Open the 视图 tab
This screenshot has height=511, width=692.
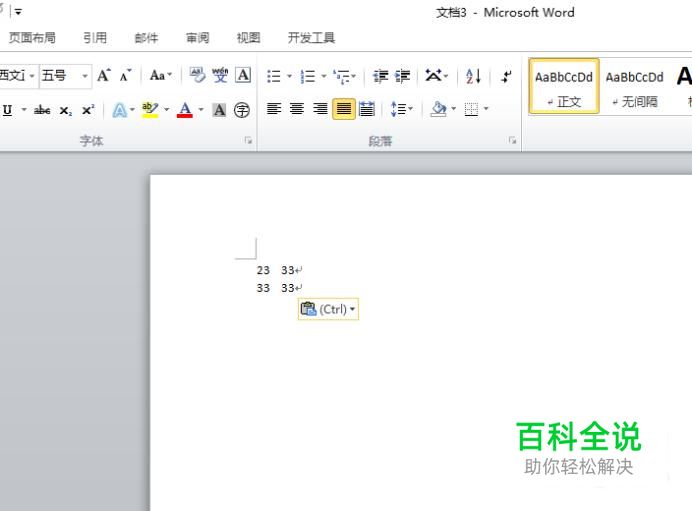[x=248, y=38]
